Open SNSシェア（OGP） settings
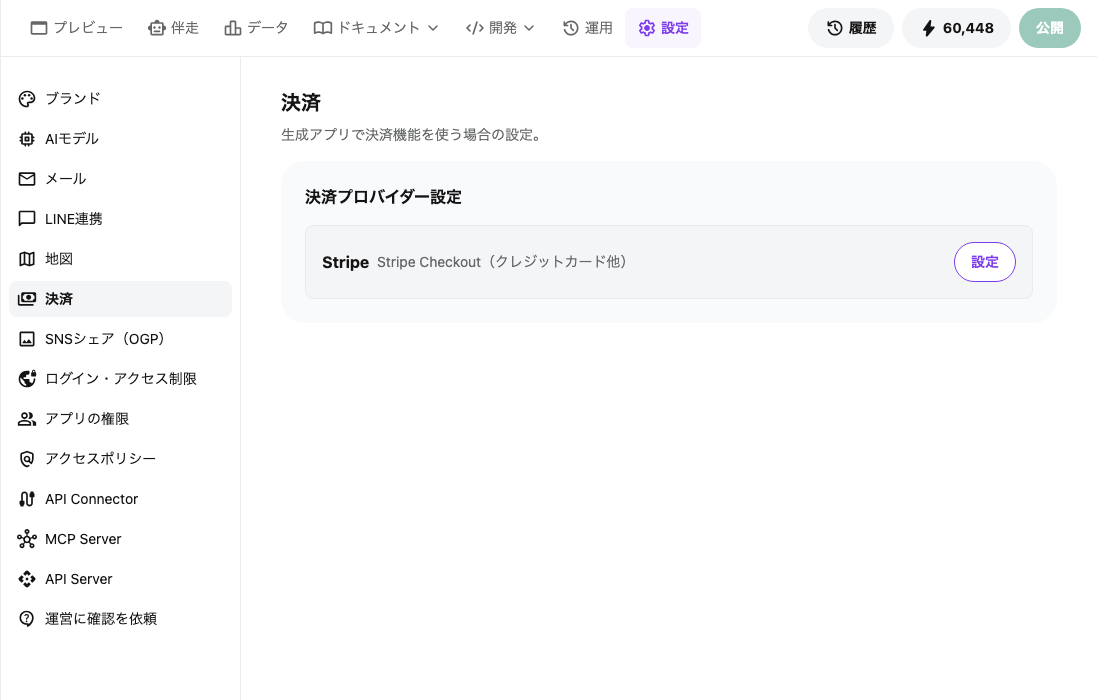The image size is (1097, 700). [x=120, y=339]
